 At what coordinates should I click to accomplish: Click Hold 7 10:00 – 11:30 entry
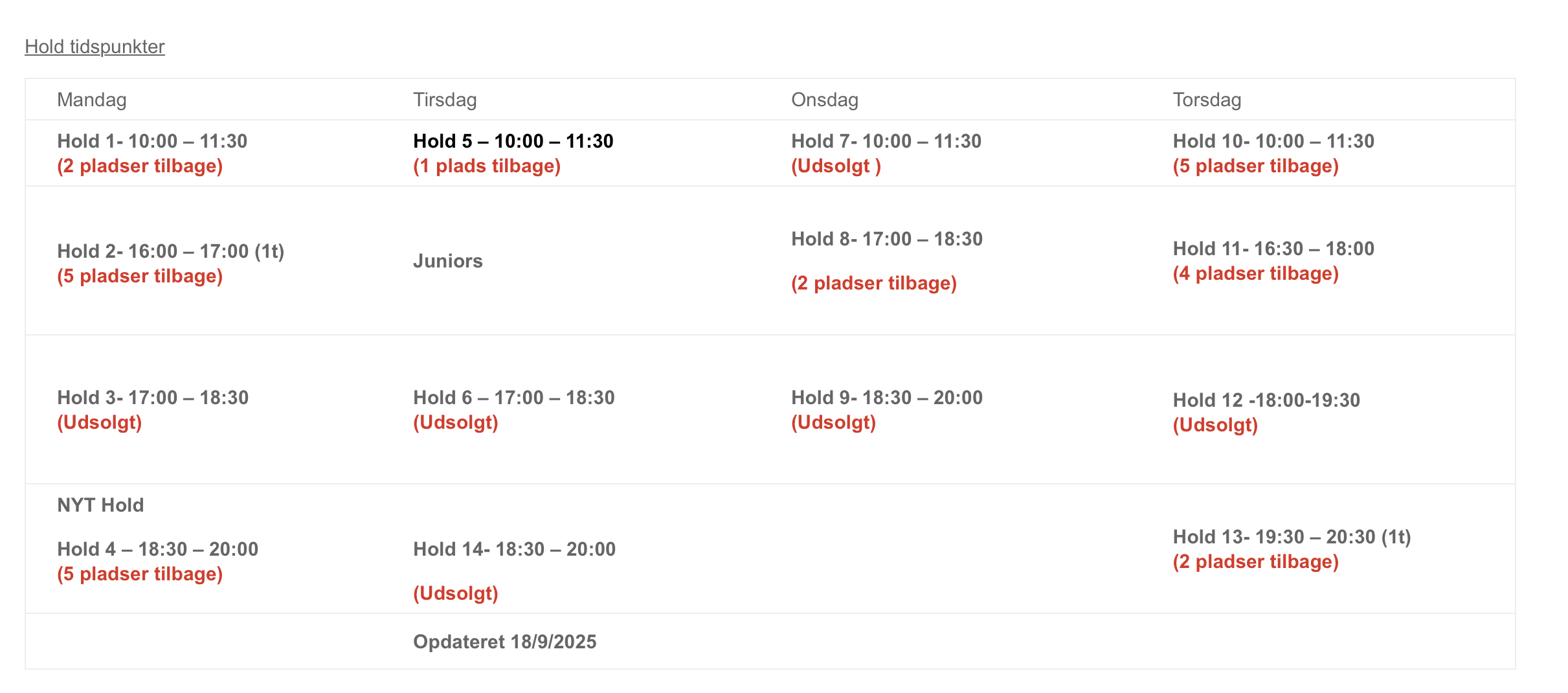pos(886,141)
